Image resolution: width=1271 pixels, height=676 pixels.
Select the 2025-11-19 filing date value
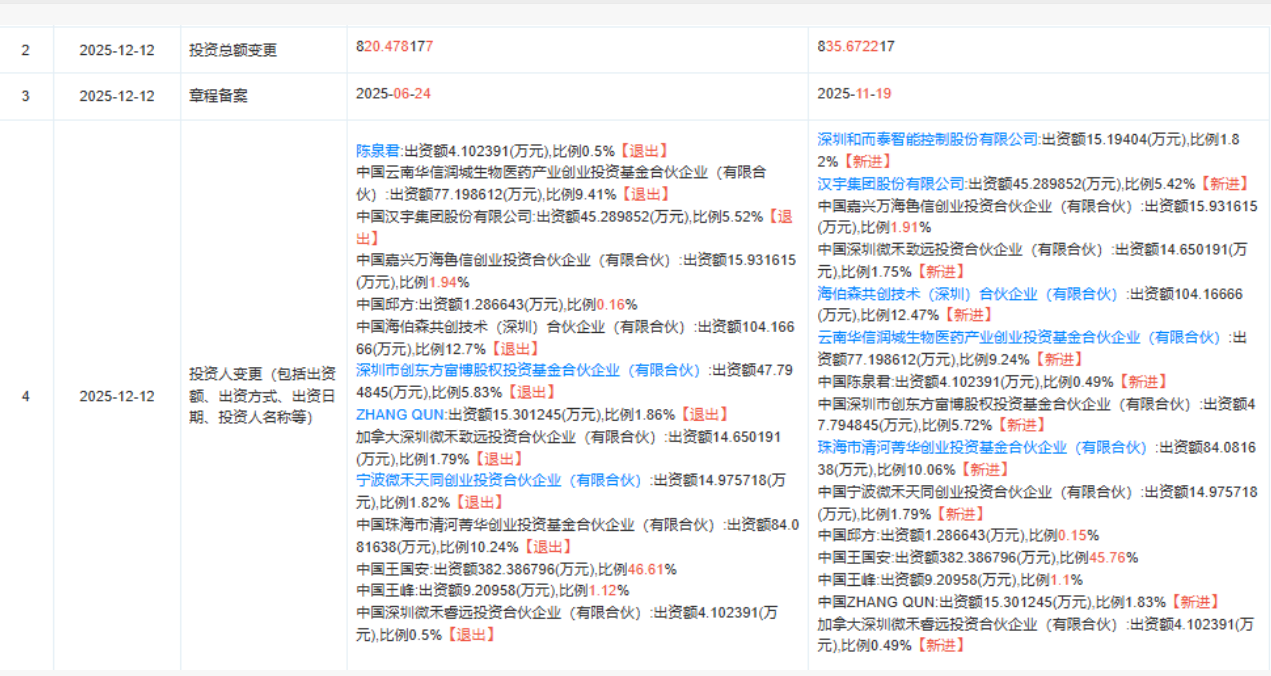pyautogui.click(x=854, y=93)
